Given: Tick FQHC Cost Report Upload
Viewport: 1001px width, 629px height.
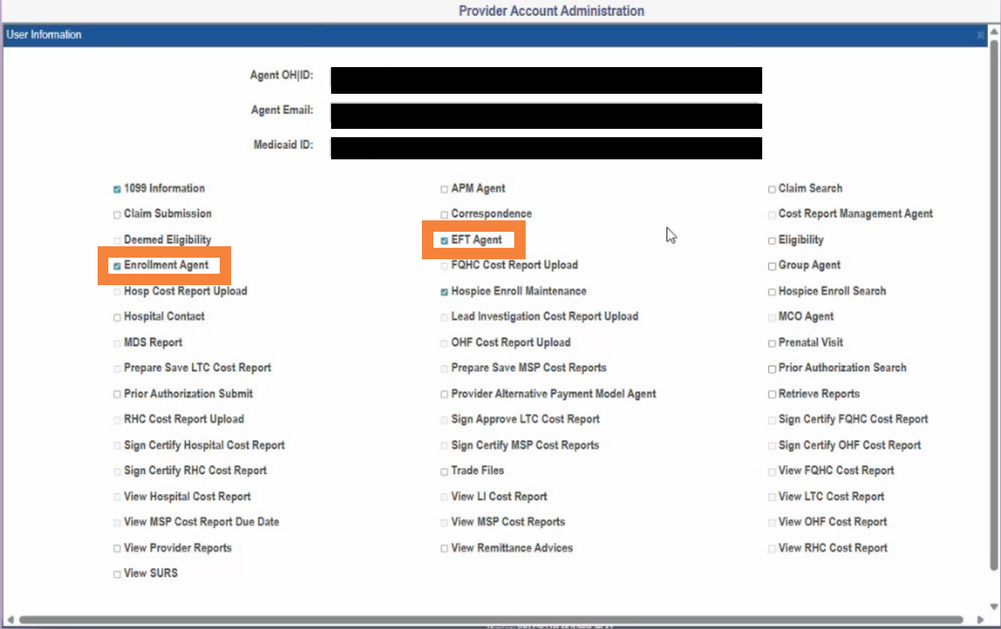Looking at the screenshot, I should tap(444, 266).
